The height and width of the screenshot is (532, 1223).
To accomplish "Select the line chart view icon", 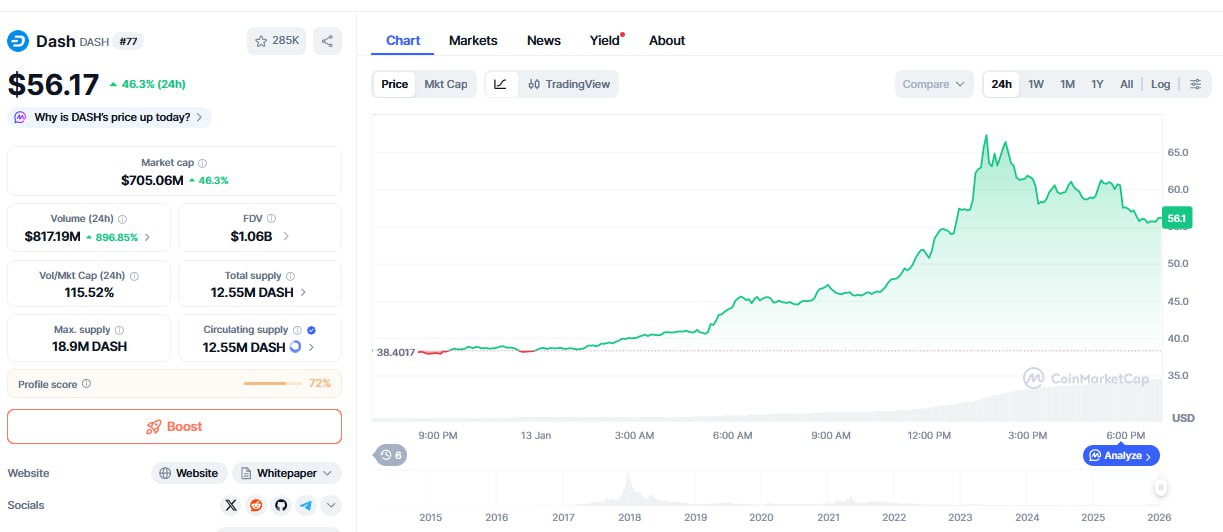I will (x=501, y=84).
